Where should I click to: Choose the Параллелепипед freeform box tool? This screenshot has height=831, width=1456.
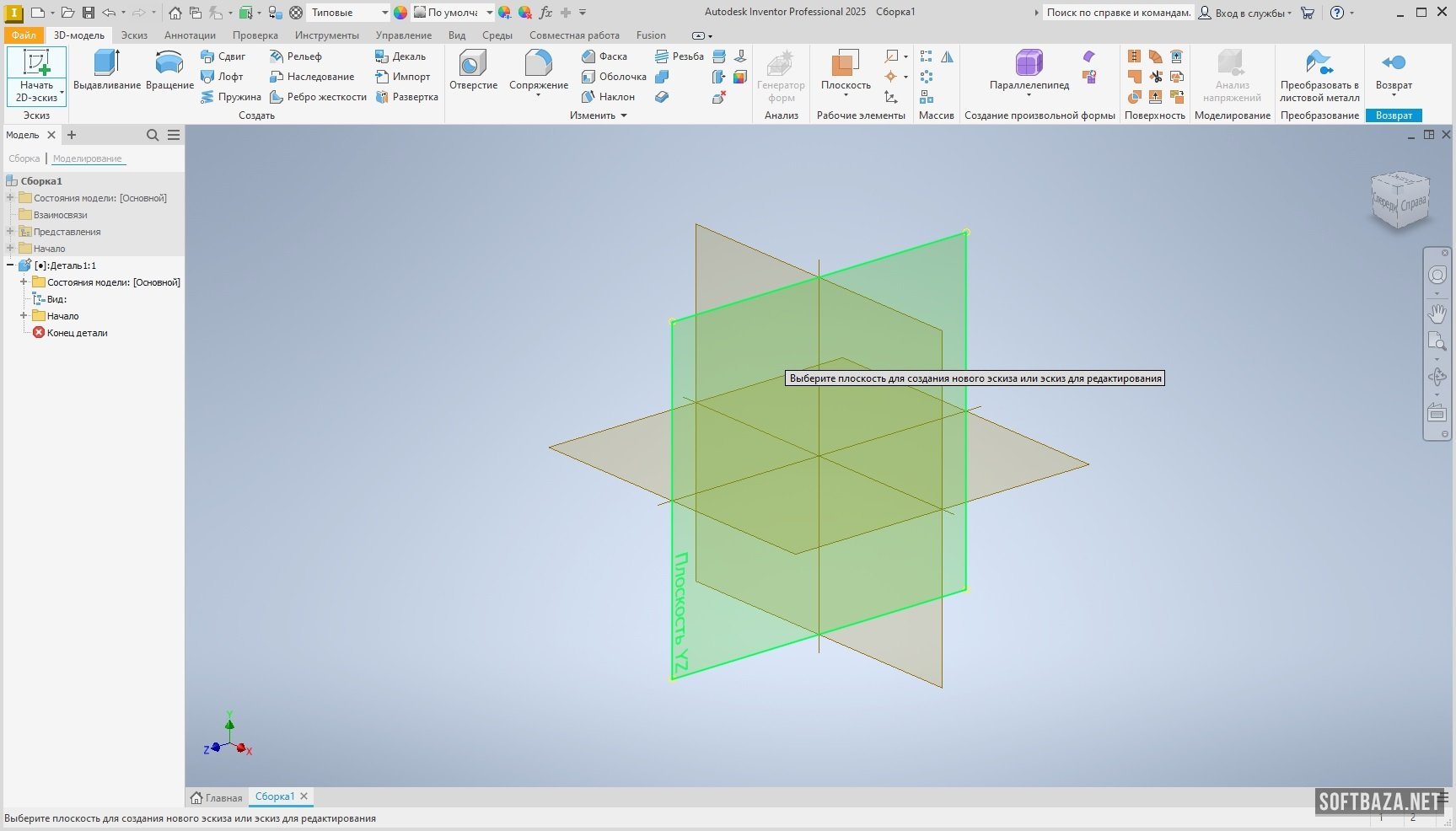1029,64
